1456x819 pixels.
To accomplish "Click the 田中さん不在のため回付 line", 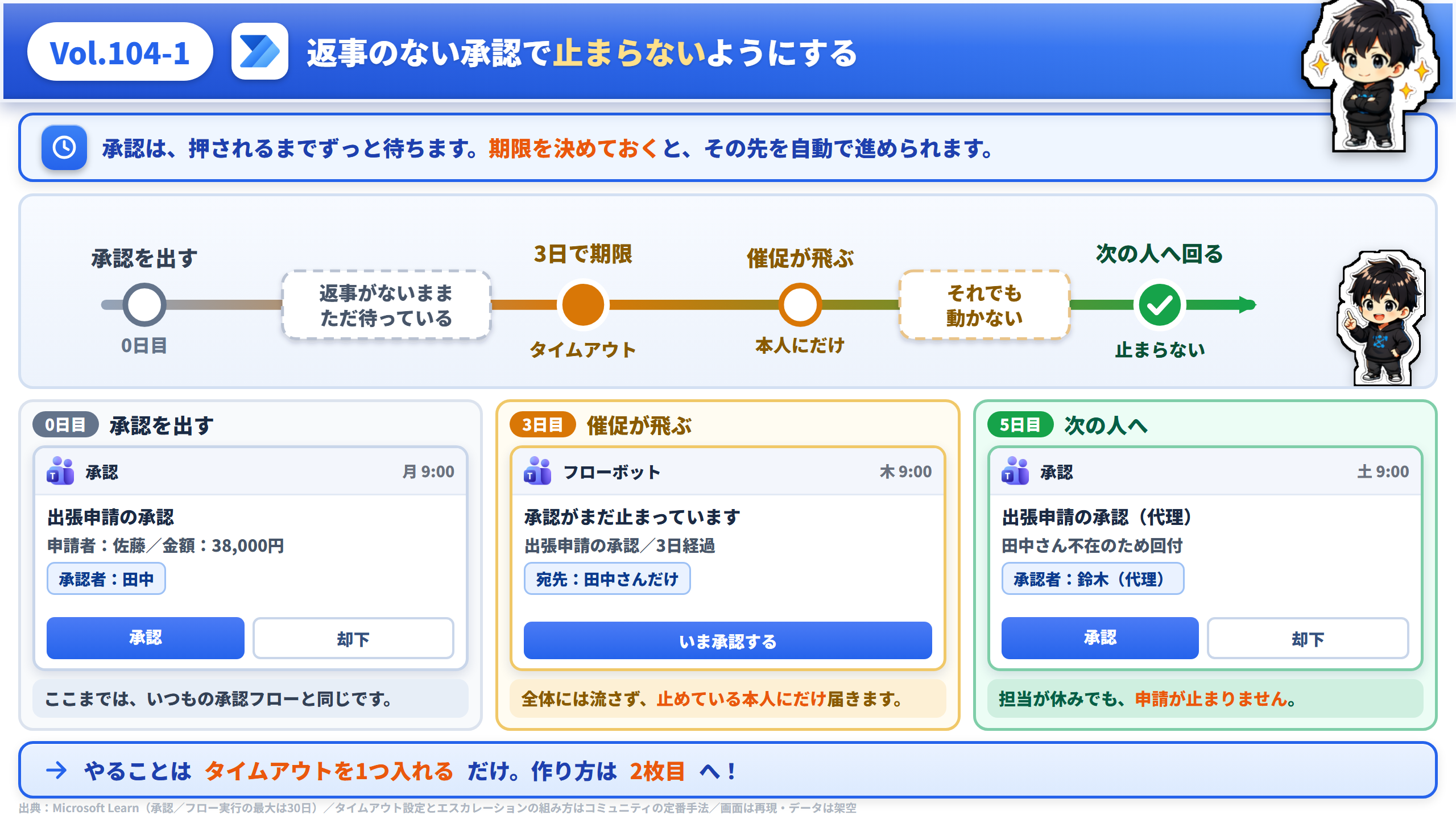I will [1092, 546].
